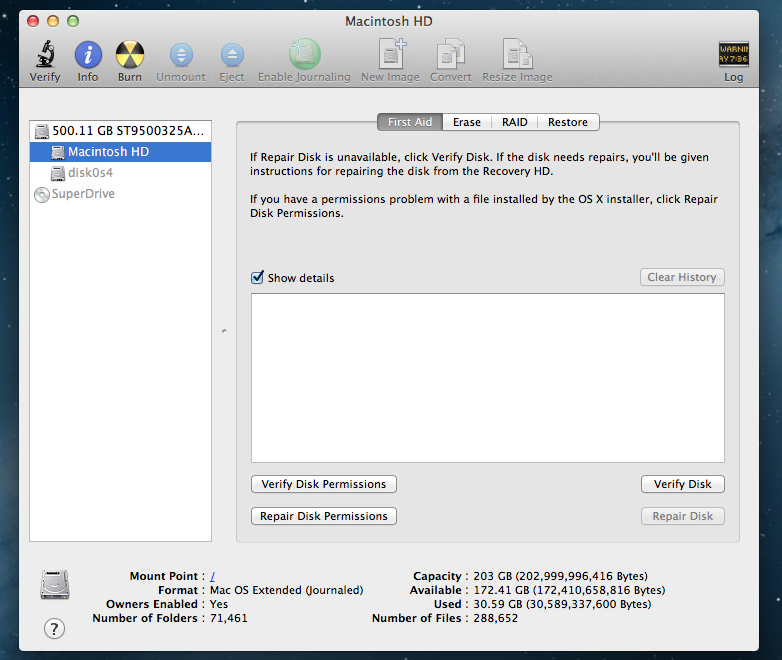
Task: Select disk0s4 partition in sidebar
Action: point(120,173)
